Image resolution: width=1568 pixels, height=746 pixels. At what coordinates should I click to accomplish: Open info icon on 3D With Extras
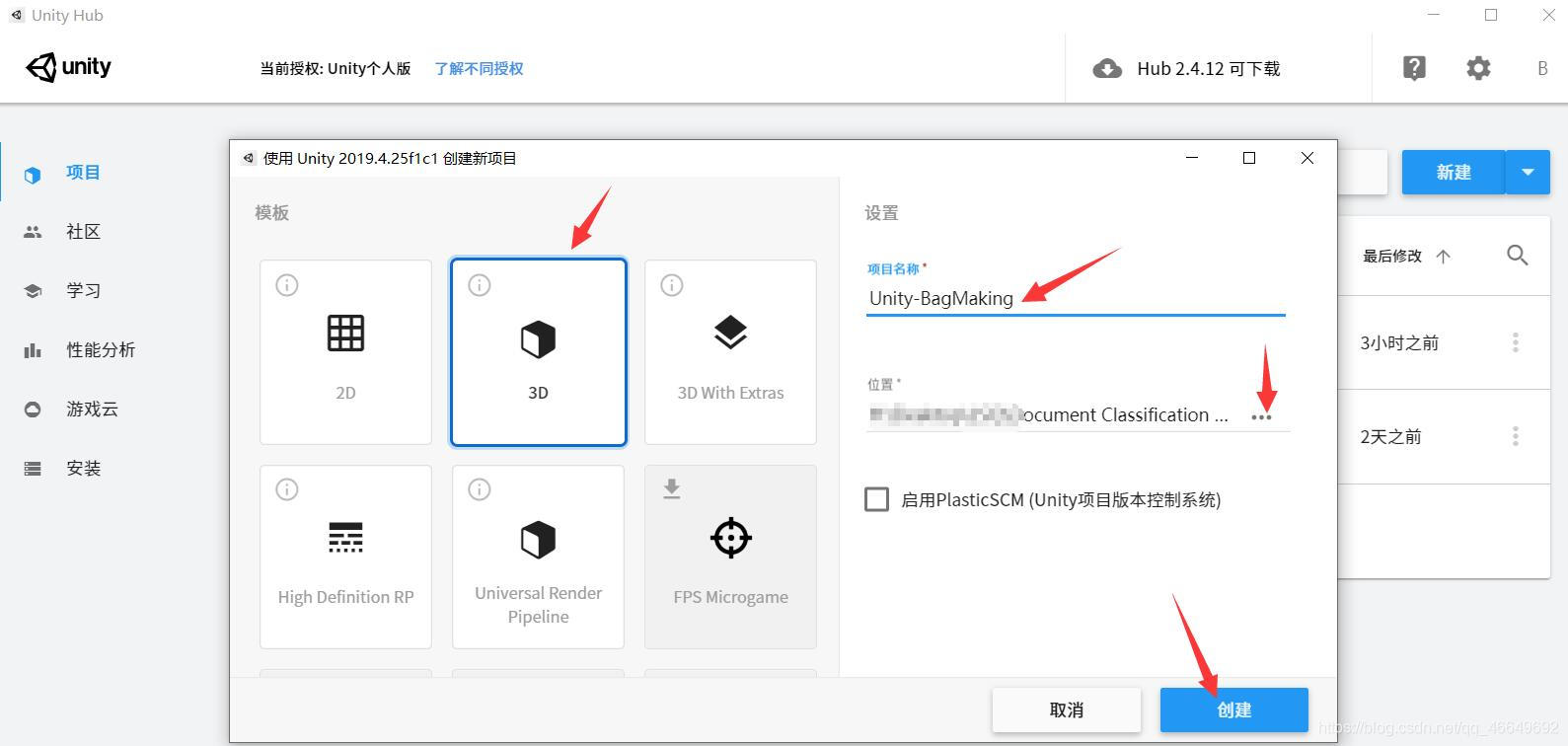click(x=671, y=285)
